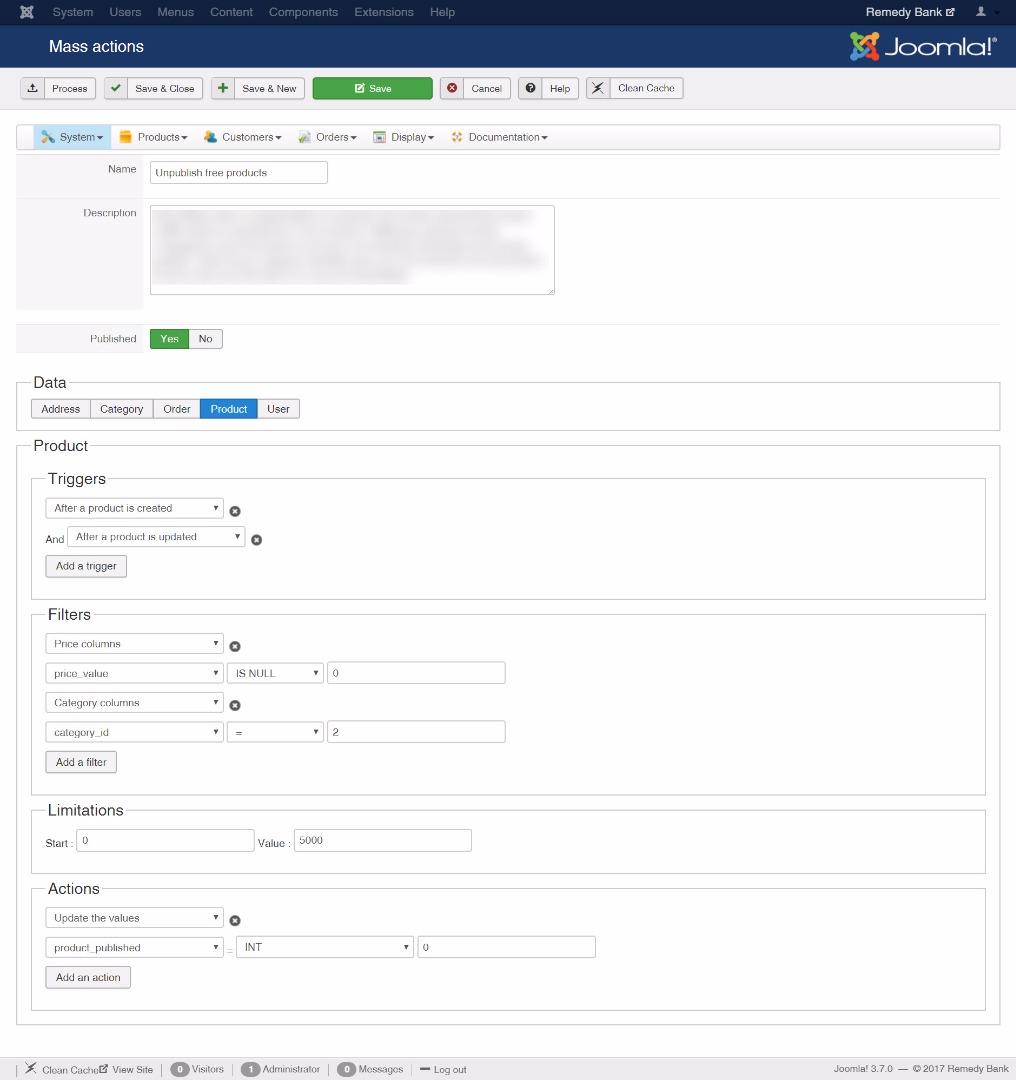Click the Process upload icon

tap(32, 88)
